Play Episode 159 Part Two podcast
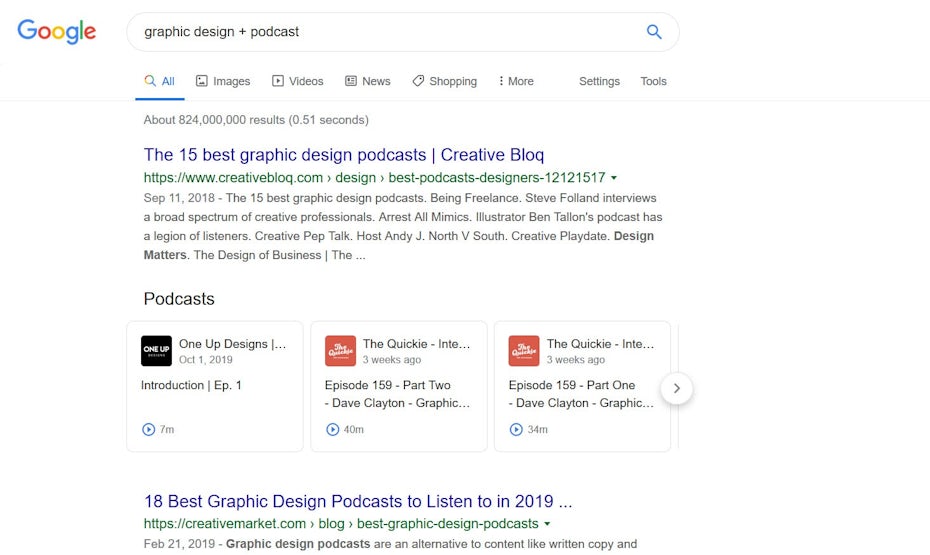 tap(333, 429)
